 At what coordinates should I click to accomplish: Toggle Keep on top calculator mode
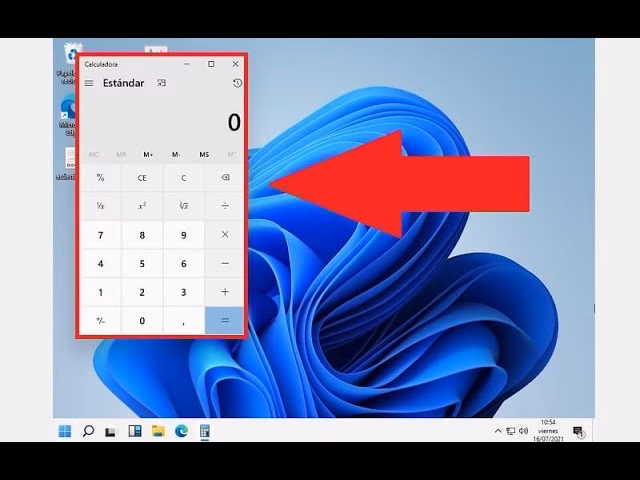coord(162,83)
